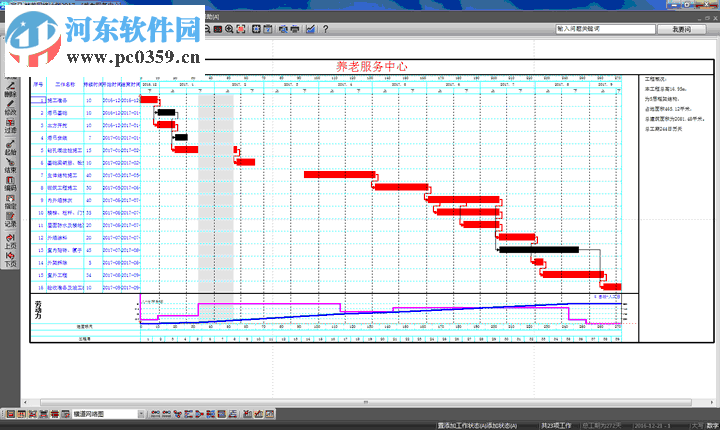Viewport: 720px width, 430px height.
Task: Click the 序号 column header
Action: coord(38,85)
